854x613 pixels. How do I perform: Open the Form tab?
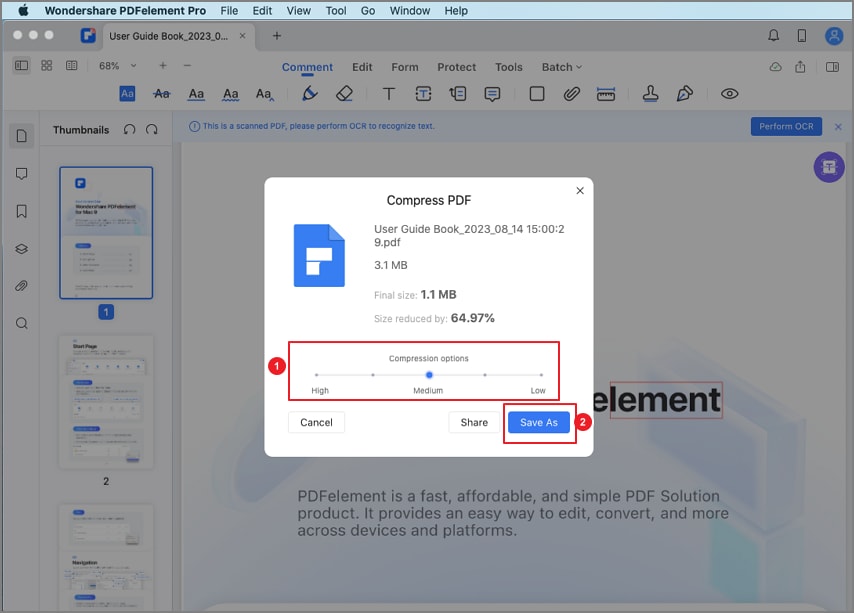click(405, 67)
